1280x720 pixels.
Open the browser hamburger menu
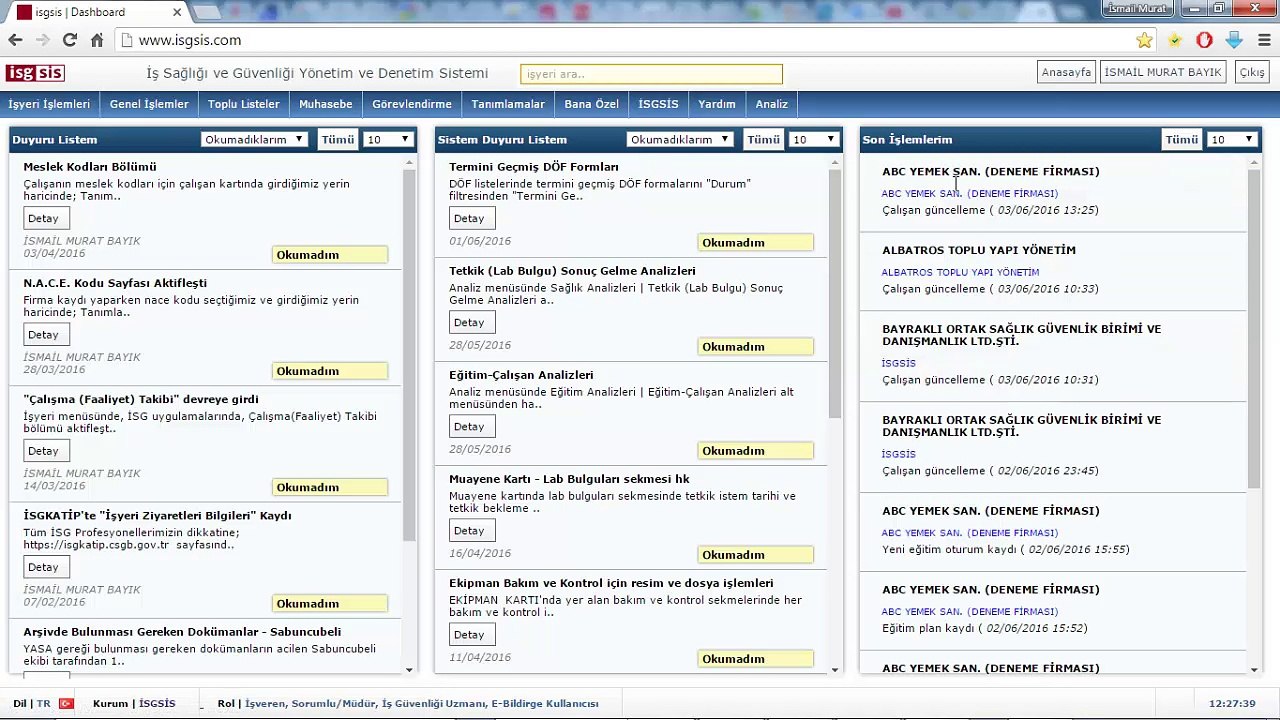[1264, 40]
